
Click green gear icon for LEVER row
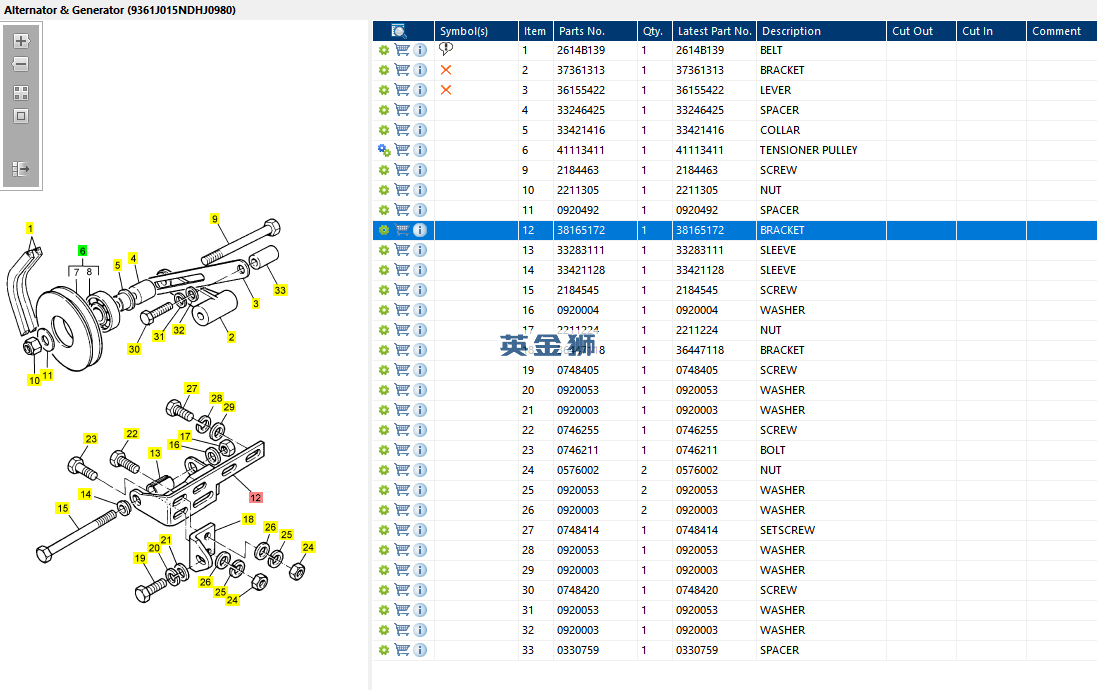tap(384, 90)
